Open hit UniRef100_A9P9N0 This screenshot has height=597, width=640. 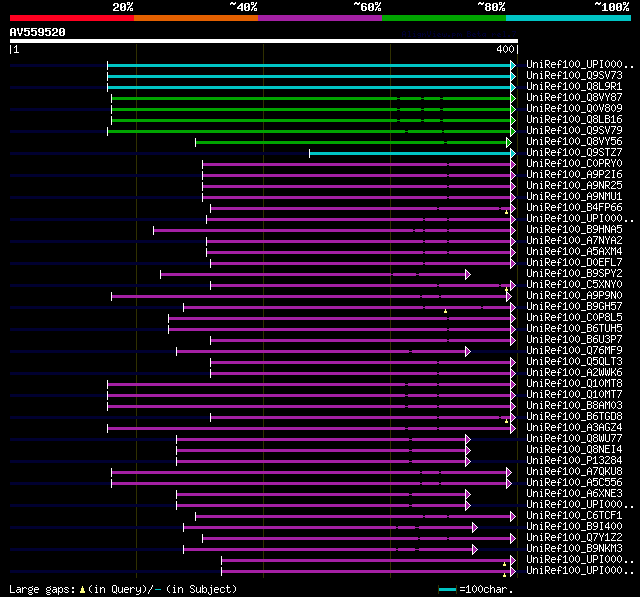coord(574,296)
